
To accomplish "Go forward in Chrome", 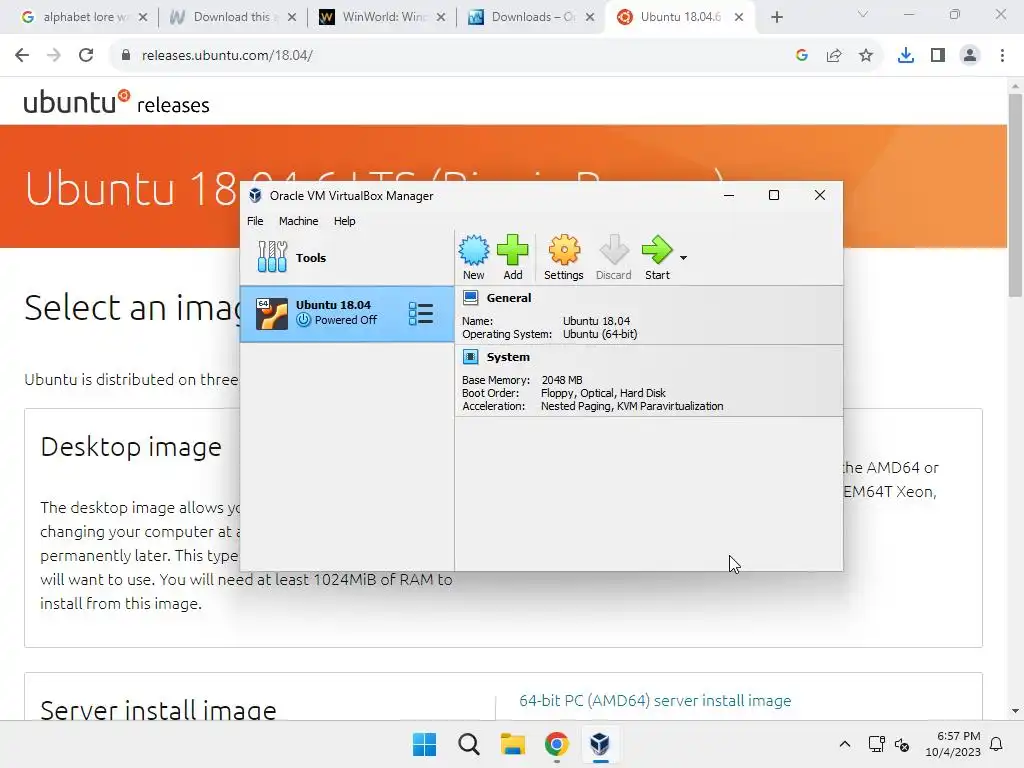I will point(54,55).
